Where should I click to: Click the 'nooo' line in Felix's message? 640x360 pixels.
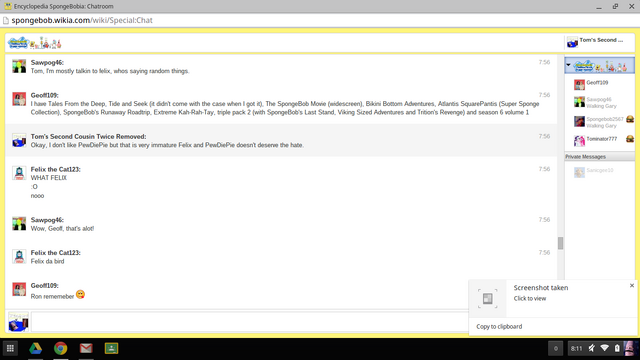tap(37, 196)
